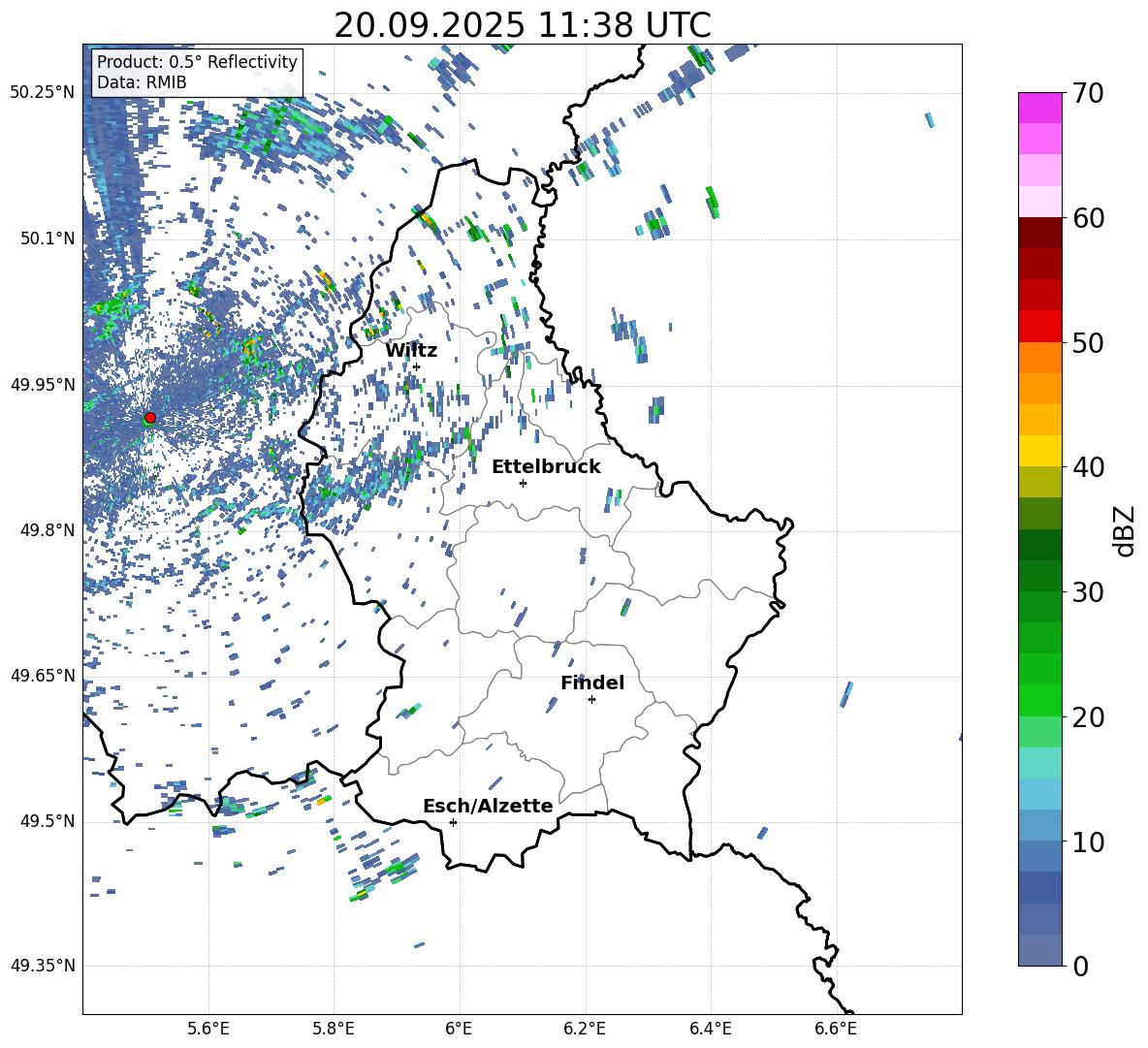This screenshot has width=1148, height=1048.
Task: Click the 49.5°N latitude label
Action: click(48, 820)
